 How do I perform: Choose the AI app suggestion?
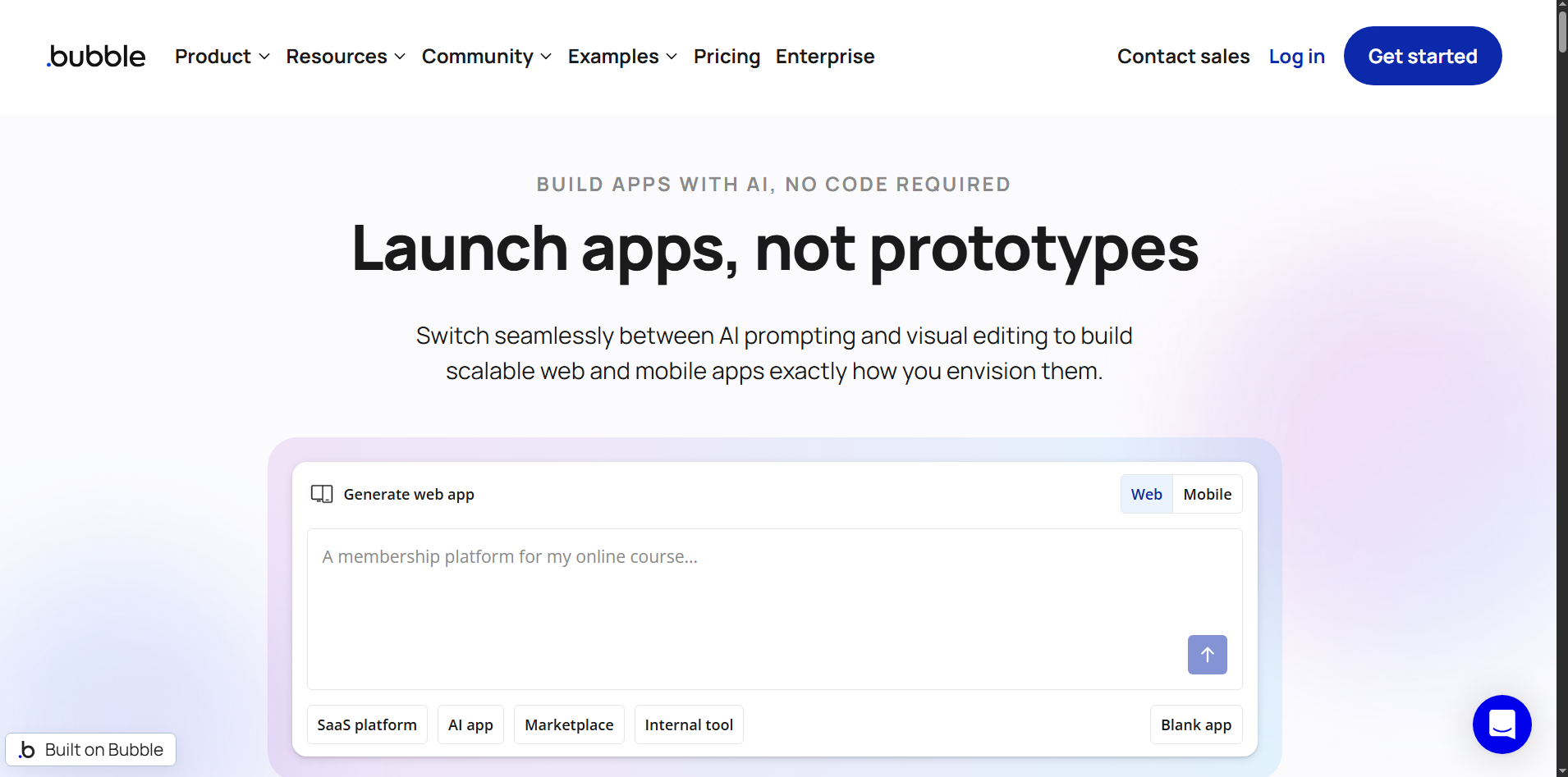click(x=470, y=724)
